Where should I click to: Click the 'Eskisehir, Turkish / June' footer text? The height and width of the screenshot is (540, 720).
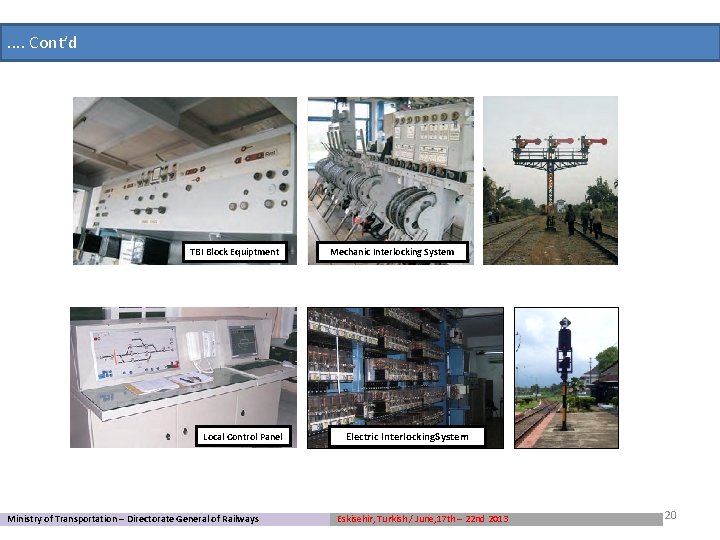coord(422,519)
